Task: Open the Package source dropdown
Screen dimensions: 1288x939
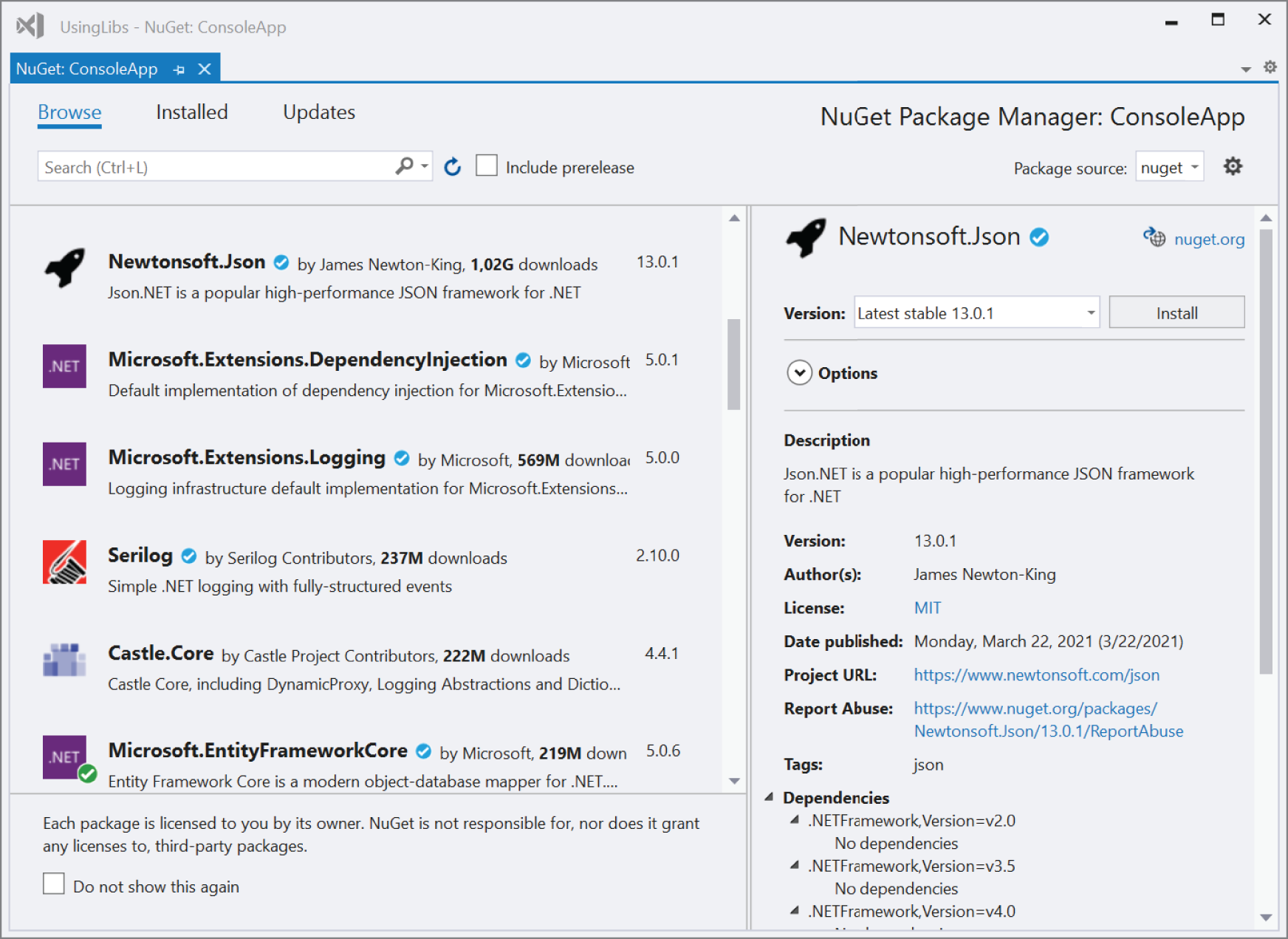Action: (x=1168, y=167)
